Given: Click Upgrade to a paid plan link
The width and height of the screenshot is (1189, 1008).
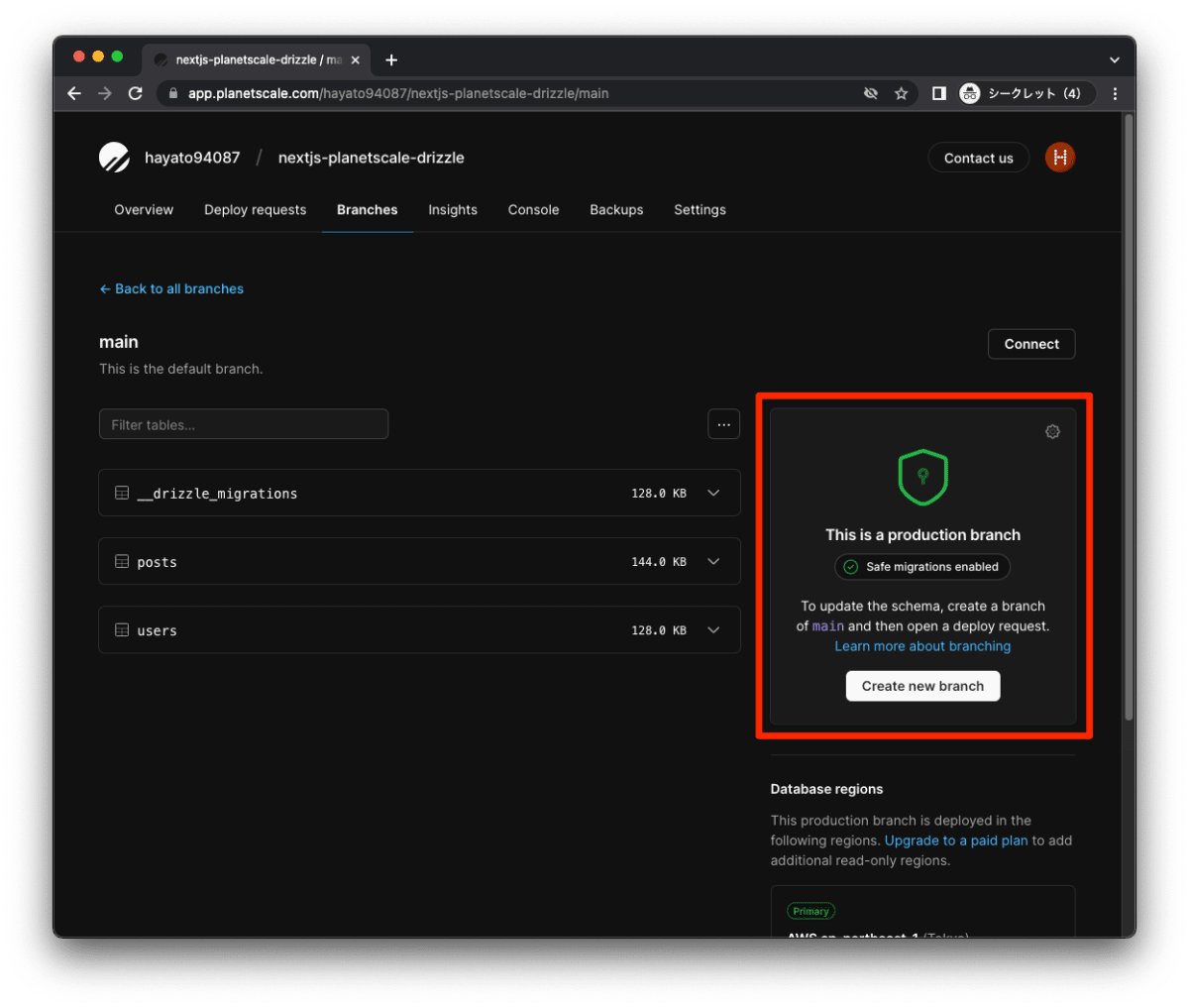Looking at the screenshot, I should pyautogui.click(x=956, y=840).
